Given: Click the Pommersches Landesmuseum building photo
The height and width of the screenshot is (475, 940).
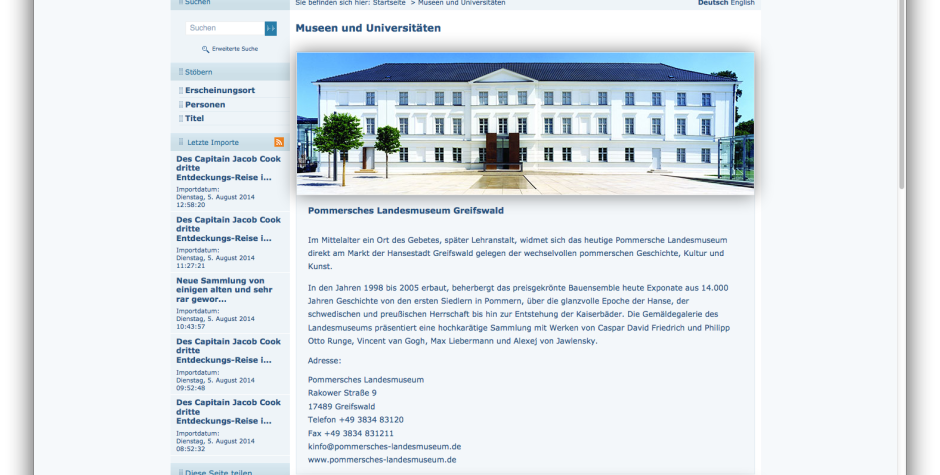Looking at the screenshot, I should (x=525, y=124).
